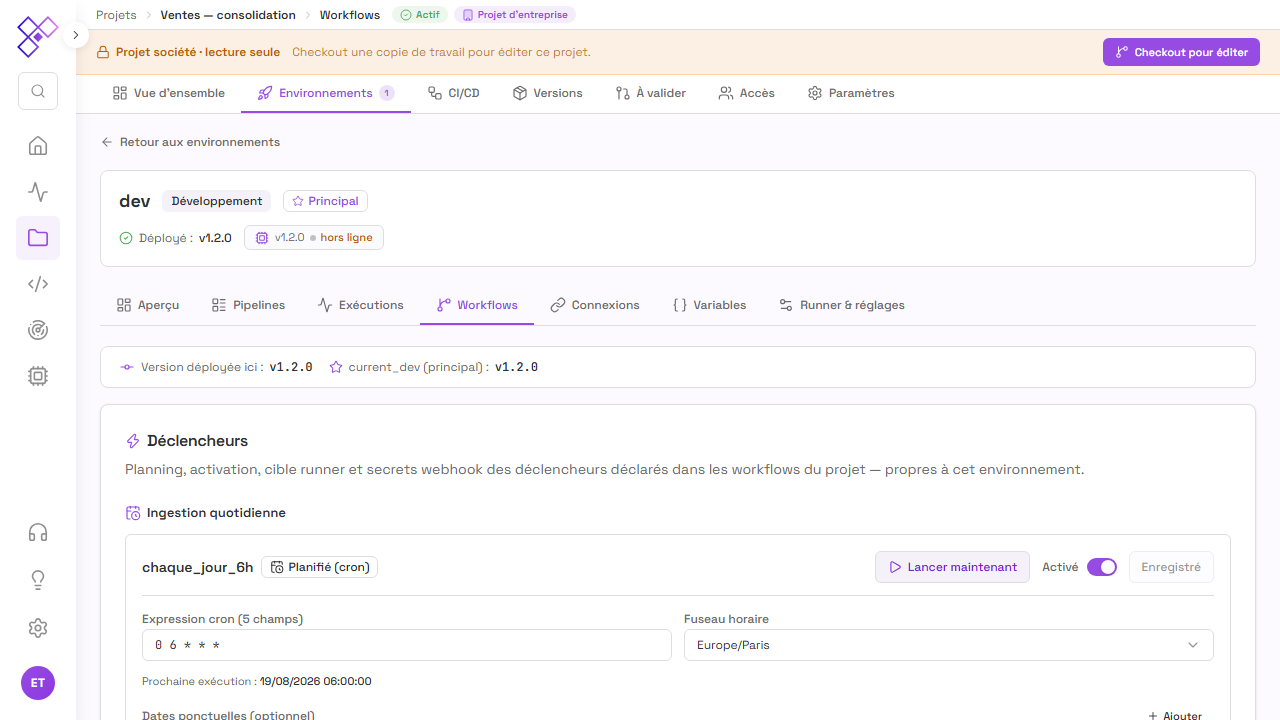This screenshot has width=1280, height=720.
Task: Click the chaque_jour_6h trigger name
Action: [198, 567]
